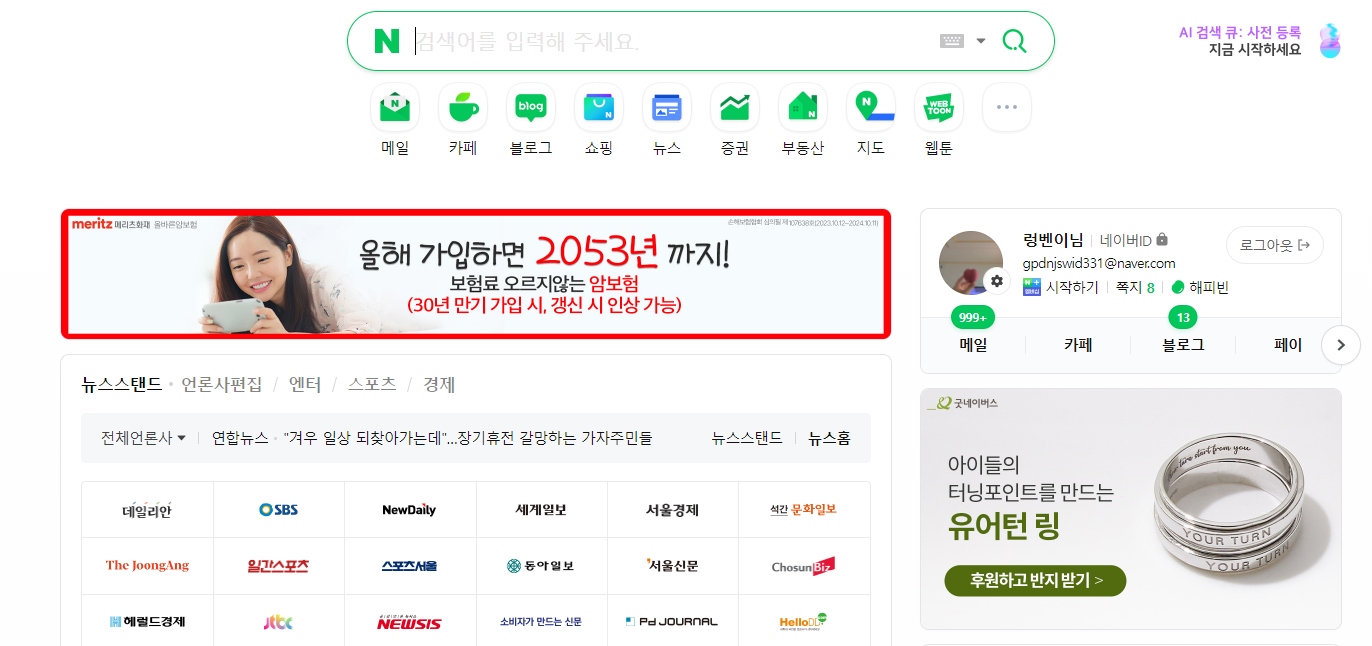Open 메일 with the 999+ badge in profile card
1372x646 pixels.
(973, 345)
